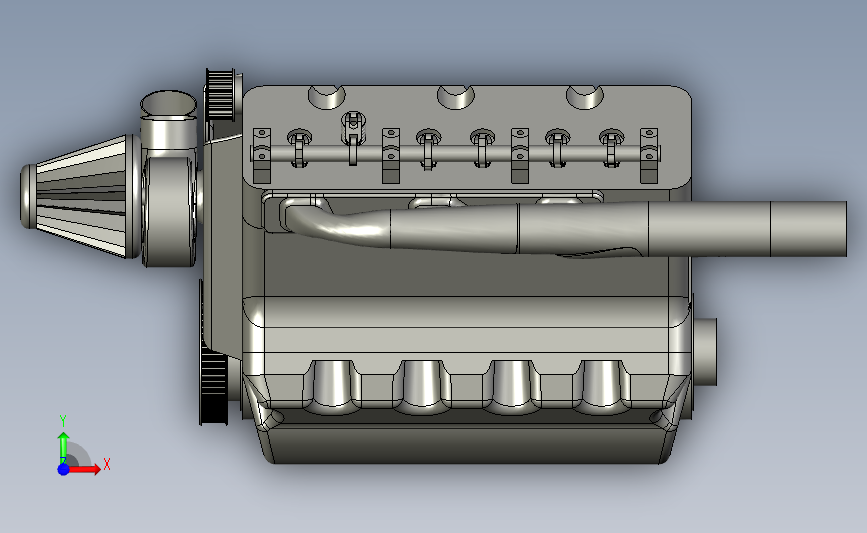
Task: Click the red X axis arrow of the triad
Action: point(84,469)
